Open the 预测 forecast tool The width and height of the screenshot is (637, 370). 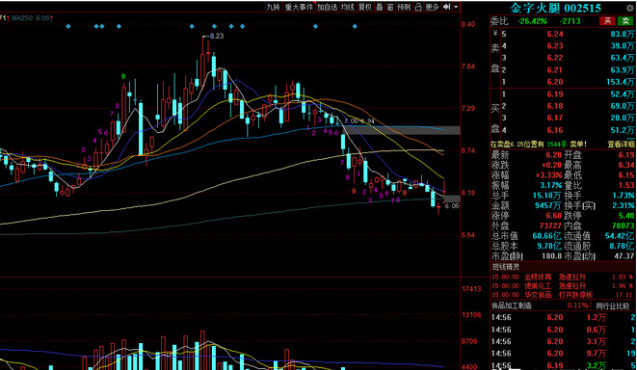click(x=404, y=7)
